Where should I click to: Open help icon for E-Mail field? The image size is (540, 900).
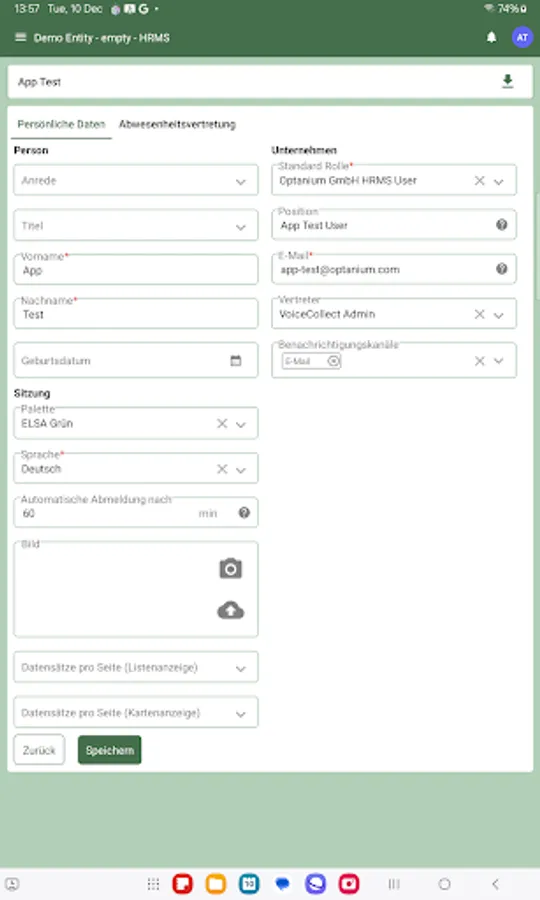(502, 269)
